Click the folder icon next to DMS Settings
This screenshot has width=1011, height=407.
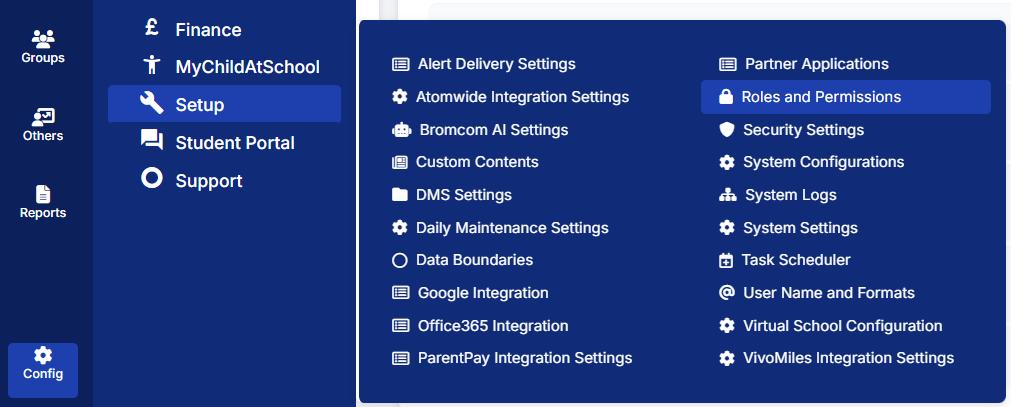tap(400, 195)
